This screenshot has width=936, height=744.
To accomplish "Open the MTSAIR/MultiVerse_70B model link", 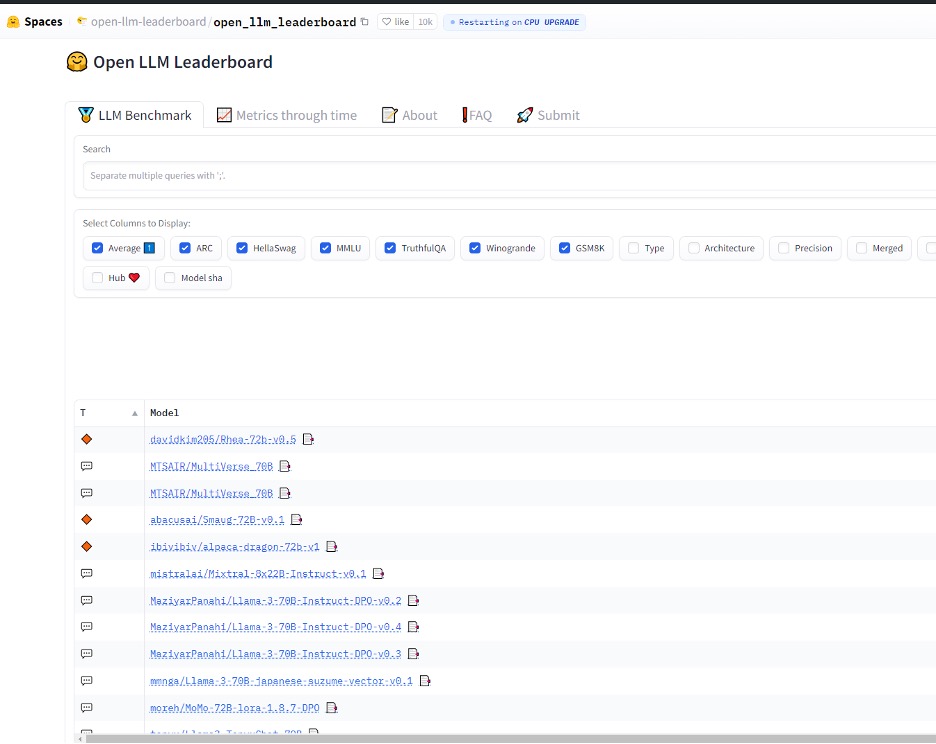I will click(211, 466).
